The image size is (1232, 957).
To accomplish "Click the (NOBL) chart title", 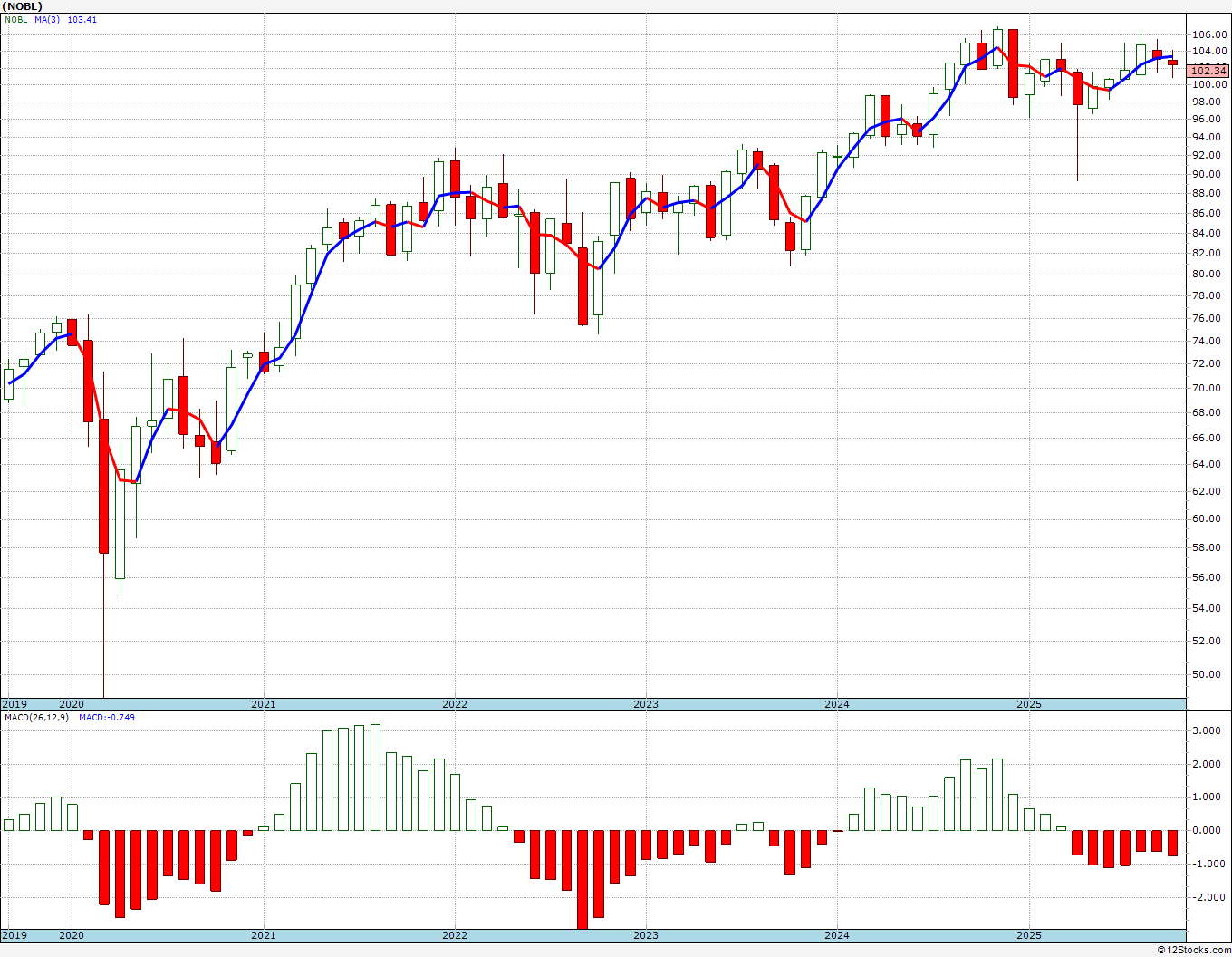I will [x=23, y=6].
